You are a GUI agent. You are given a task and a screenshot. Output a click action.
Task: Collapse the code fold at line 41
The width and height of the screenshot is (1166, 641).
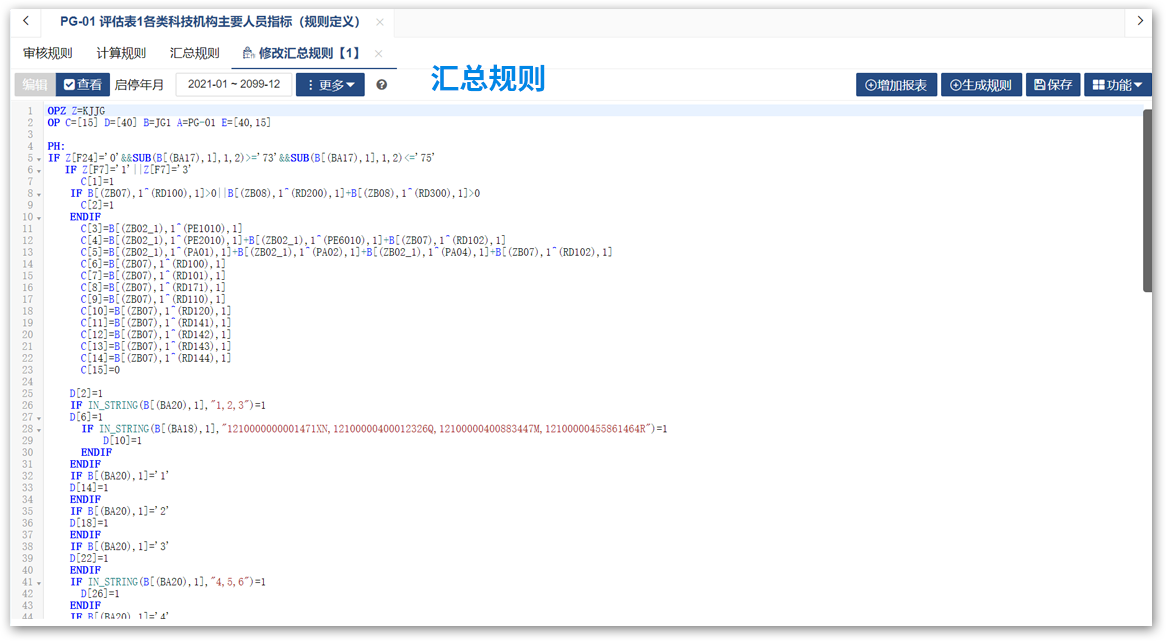[39, 582]
